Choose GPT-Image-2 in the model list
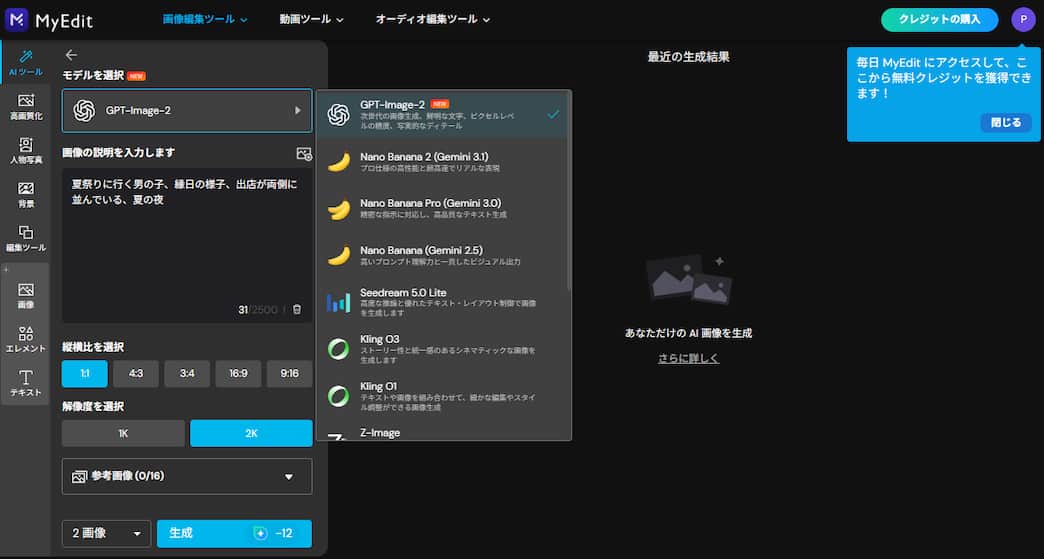 [442, 114]
